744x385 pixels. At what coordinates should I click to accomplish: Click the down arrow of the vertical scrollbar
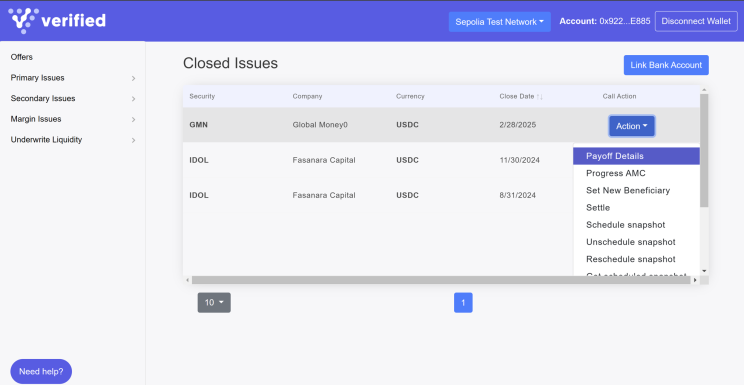point(704,271)
